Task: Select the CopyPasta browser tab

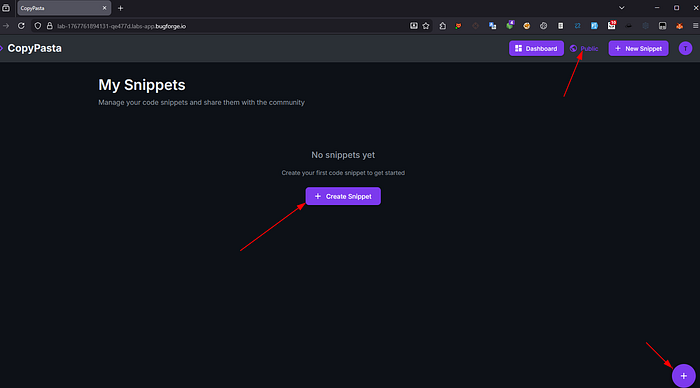Action: (63, 8)
